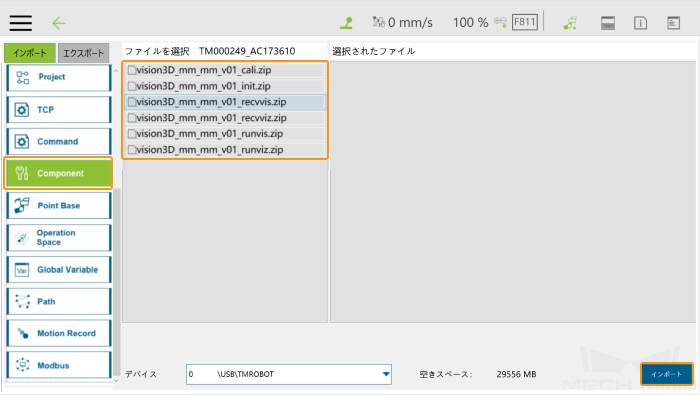700x395 pixels.
Task: Select the TCP category
Action: (x=59, y=110)
